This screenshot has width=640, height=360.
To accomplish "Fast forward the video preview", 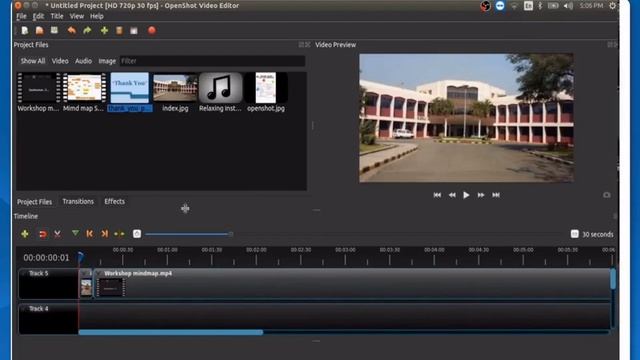I will (x=481, y=195).
